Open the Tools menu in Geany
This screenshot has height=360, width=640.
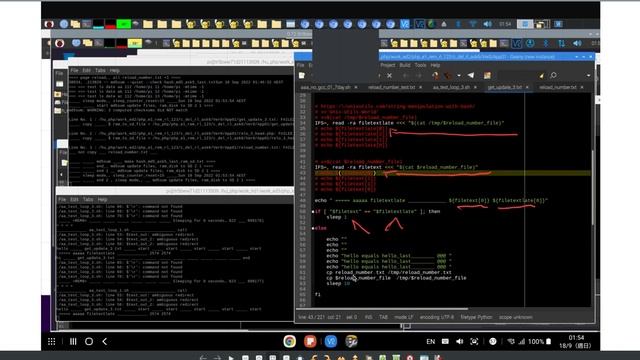click(x=420, y=65)
